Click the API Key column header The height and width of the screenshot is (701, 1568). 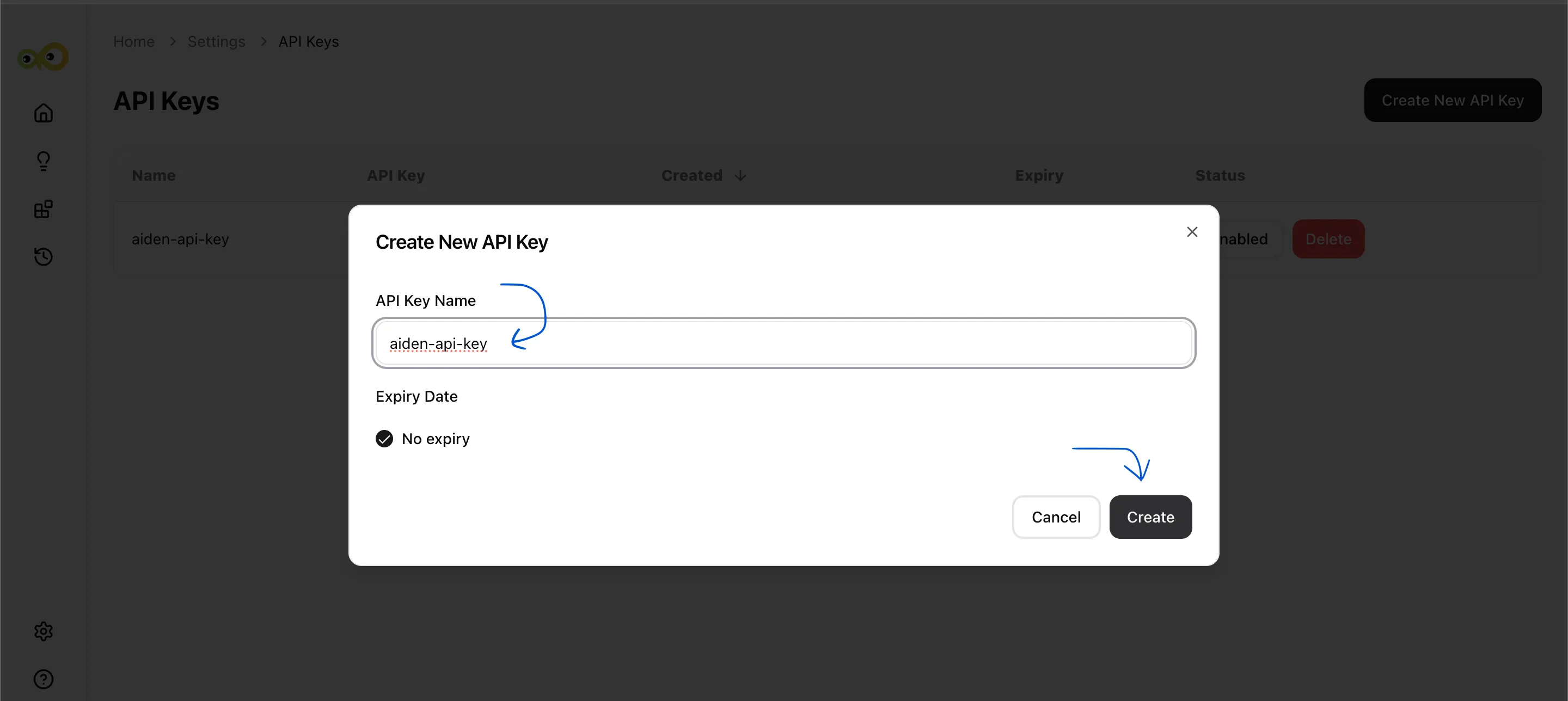396,176
